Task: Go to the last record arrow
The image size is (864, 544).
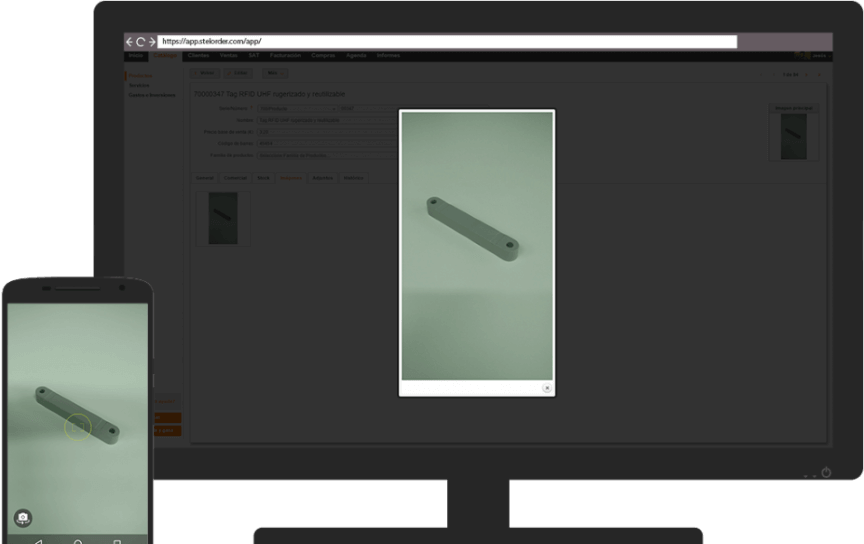Action: (819, 75)
